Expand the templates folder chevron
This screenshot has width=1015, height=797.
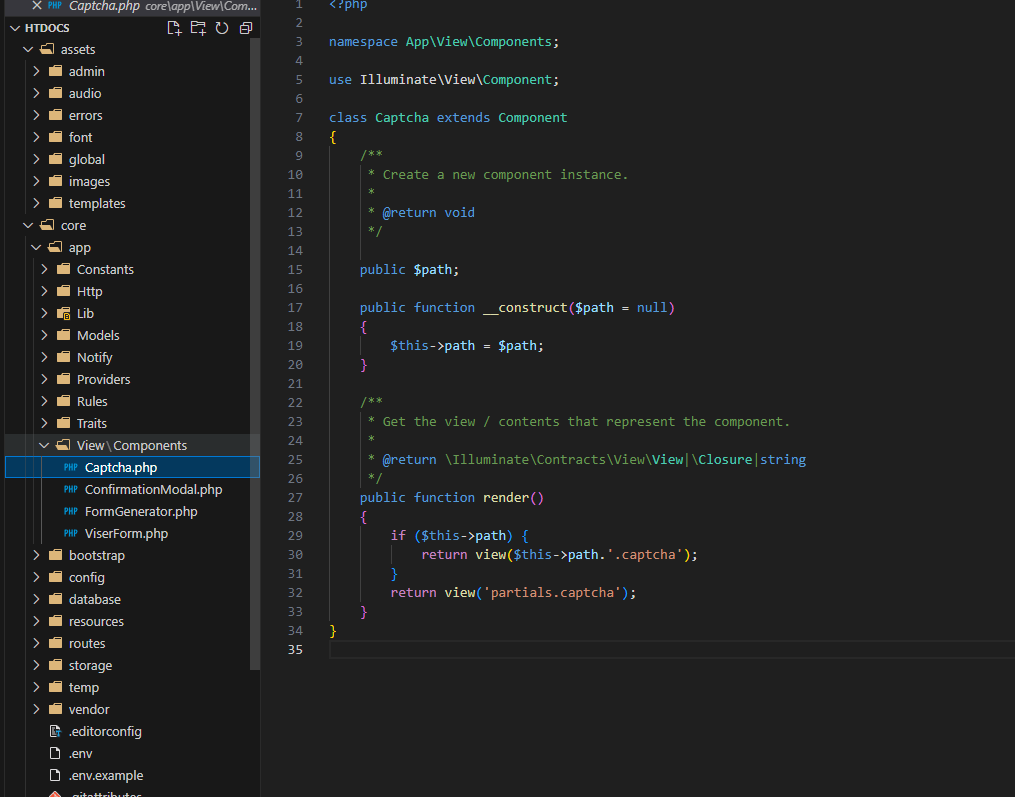point(36,203)
